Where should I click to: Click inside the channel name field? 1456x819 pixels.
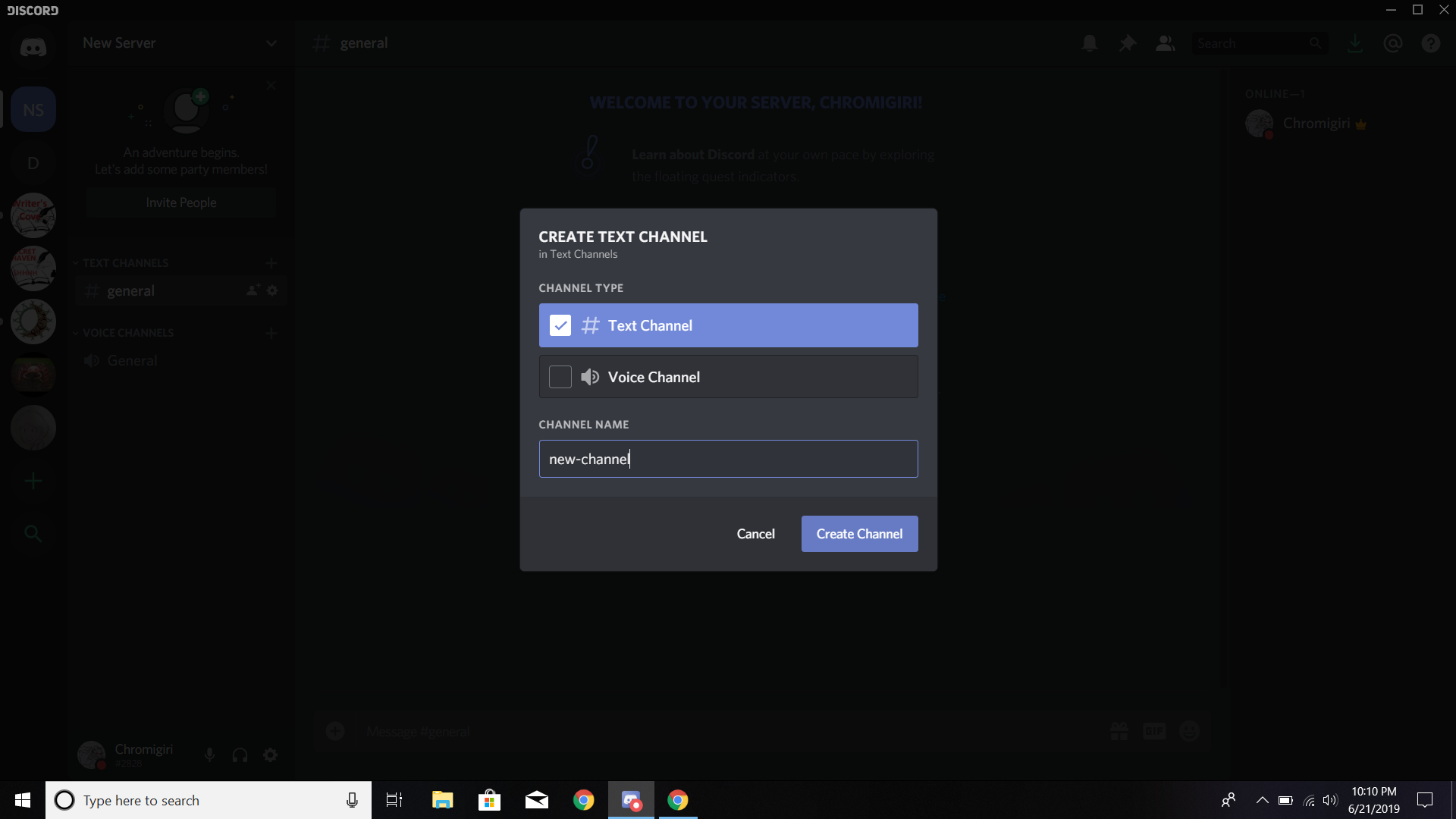[x=728, y=459]
